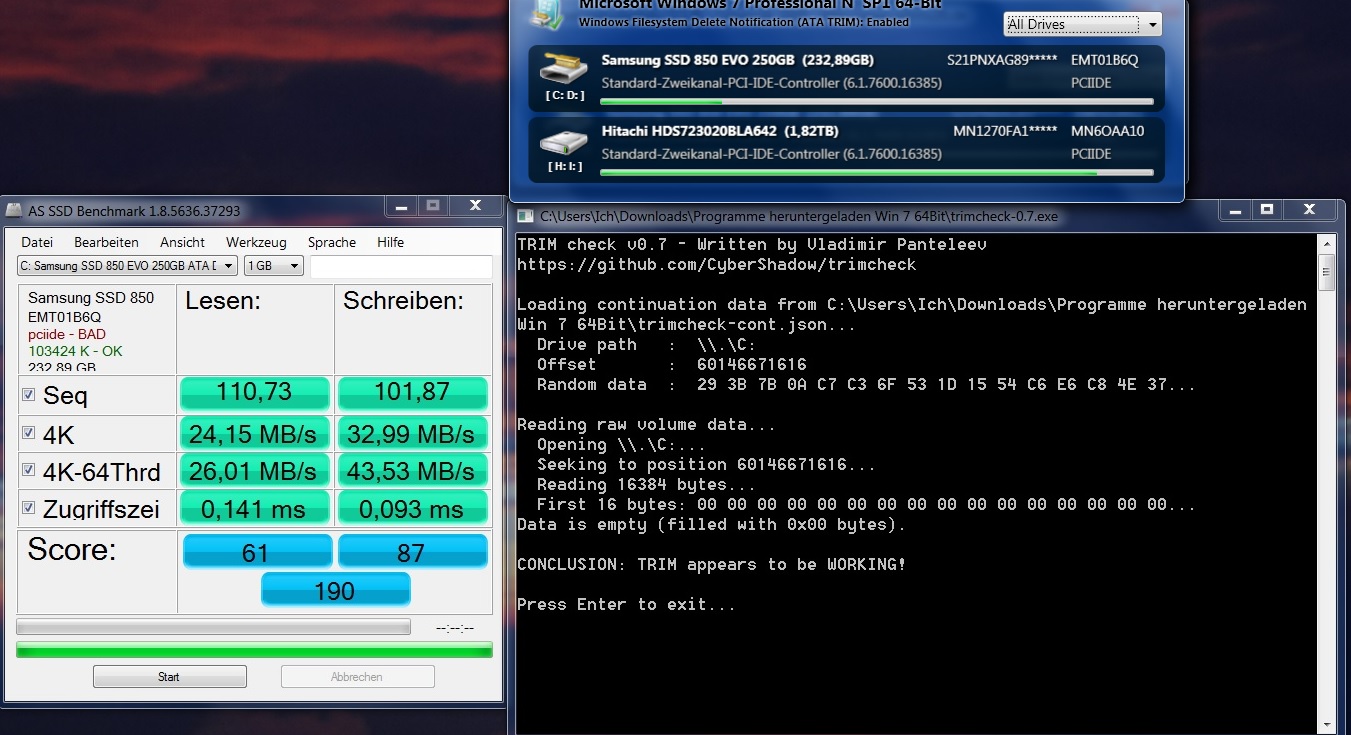The height and width of the screenshot is (735, 1351).
Task: Click the total score 190
Action: pos(335,589)
